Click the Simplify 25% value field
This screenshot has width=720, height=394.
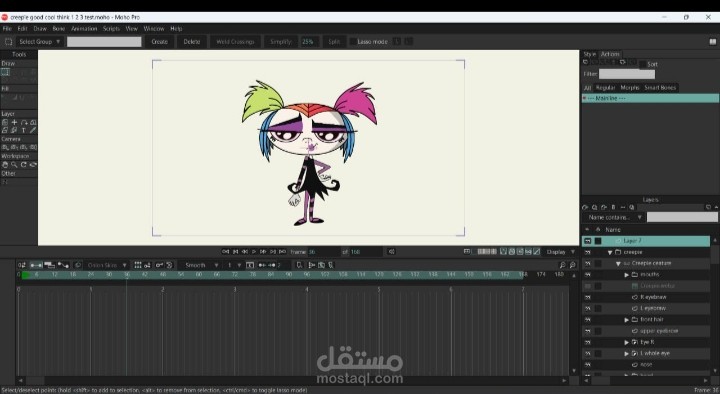click(x=309, y=41)
